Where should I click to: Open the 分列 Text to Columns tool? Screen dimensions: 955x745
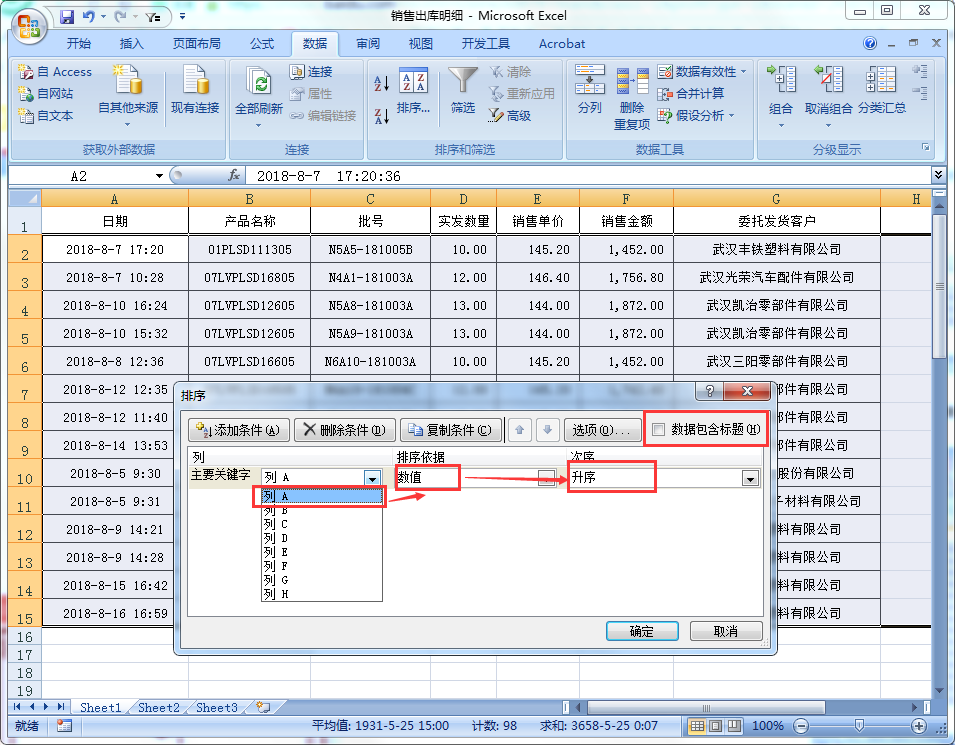pyautogui.click(x=590, y=90)
